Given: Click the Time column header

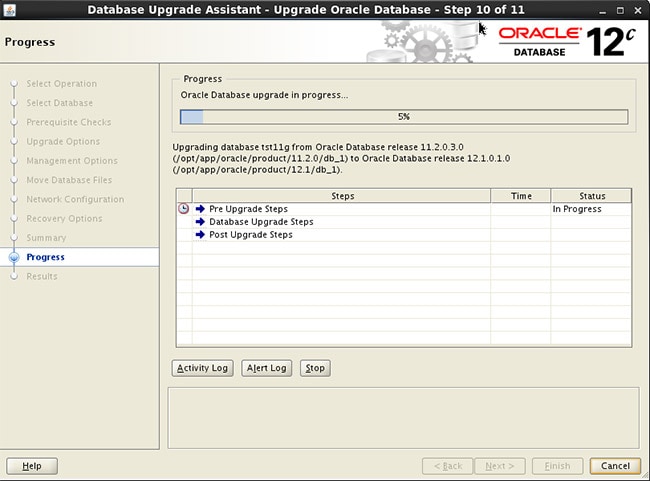Looking at the screenshot, I should (x=521, y=196).
